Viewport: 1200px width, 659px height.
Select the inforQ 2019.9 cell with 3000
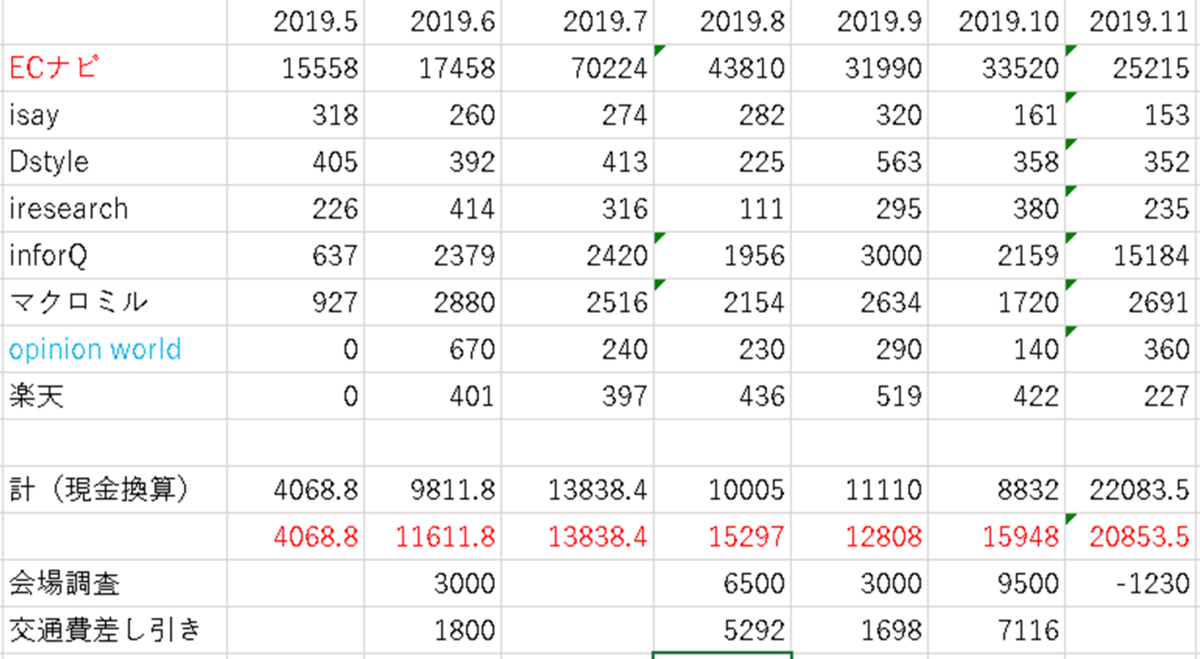[x=860, y=256]
